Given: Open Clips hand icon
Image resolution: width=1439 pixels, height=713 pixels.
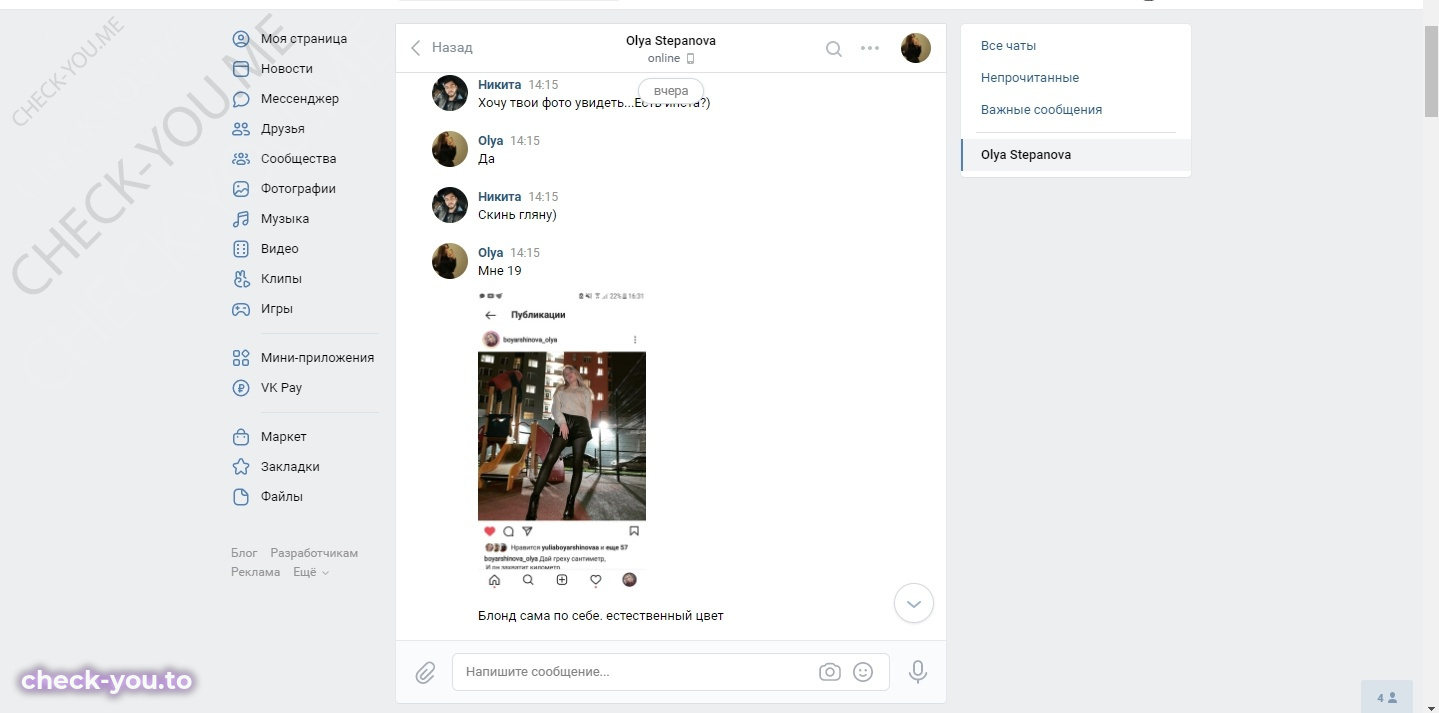Looking at the screenshot, I should [x=241, y=279].
